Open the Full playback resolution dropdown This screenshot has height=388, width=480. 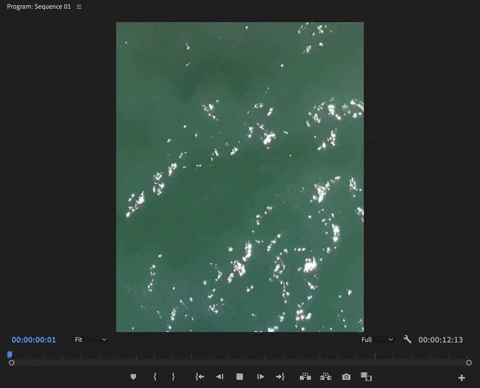(x=377, y=340)
